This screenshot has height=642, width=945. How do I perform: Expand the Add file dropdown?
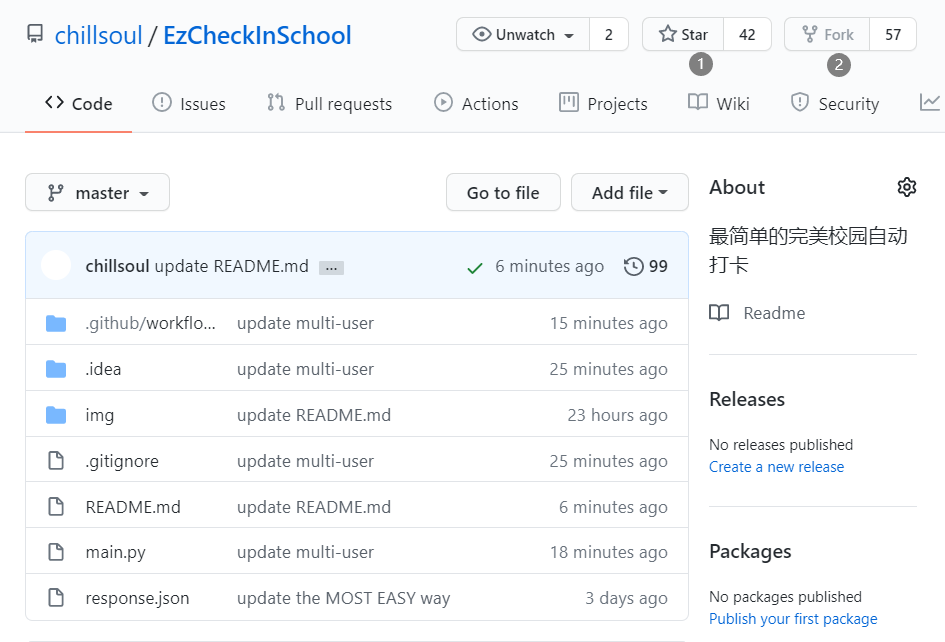[x=629, y=193]
